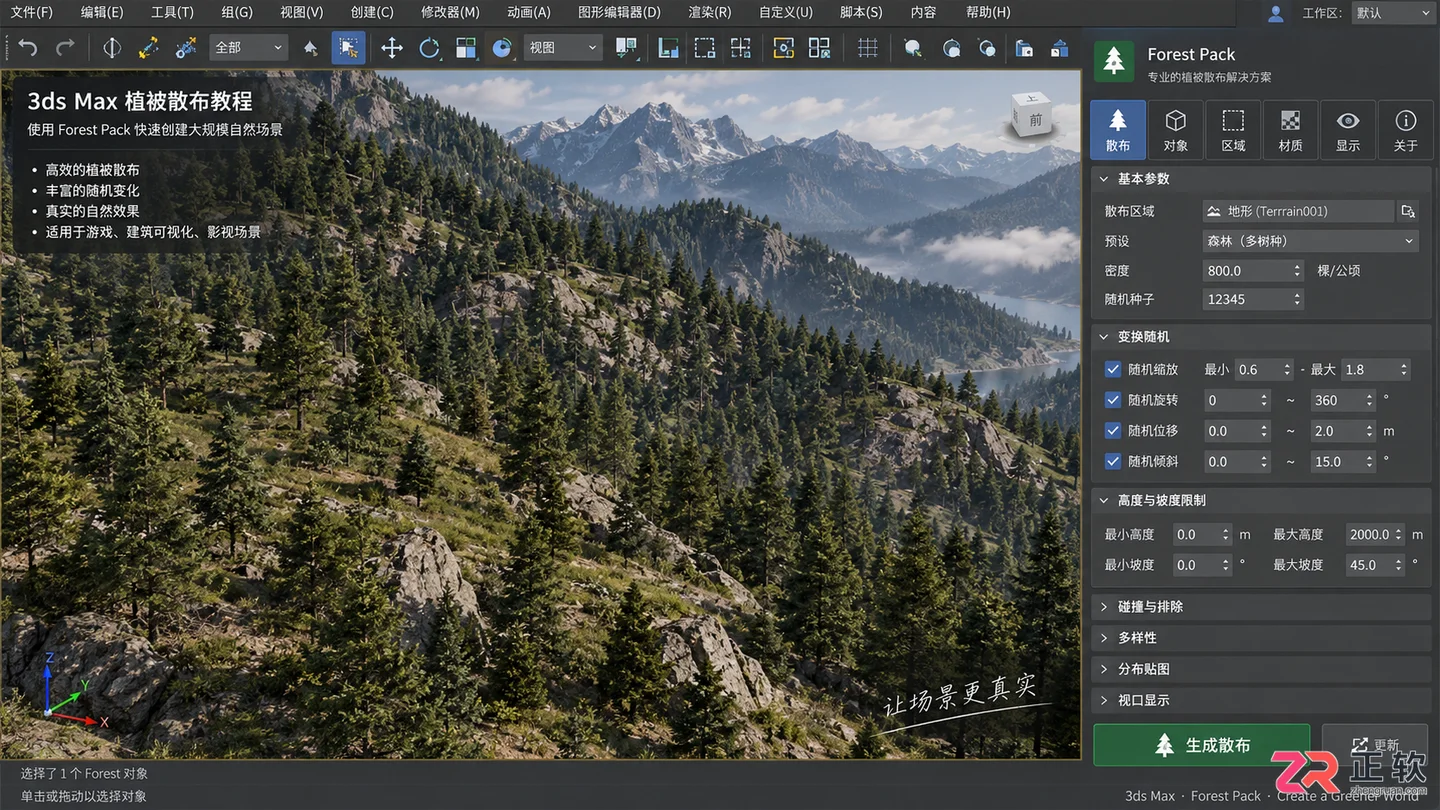
Task: Open the 预设 preset dropdown 森林 (多树种)
Action: pyautogui.click(x=1310, y=241)
